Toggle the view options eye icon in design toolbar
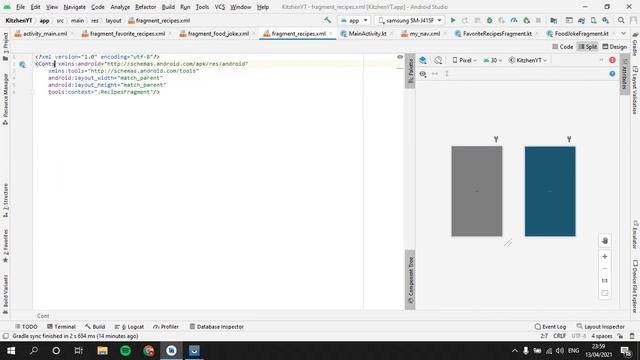The height and width of the screenshot is (360, 640). 423,74
